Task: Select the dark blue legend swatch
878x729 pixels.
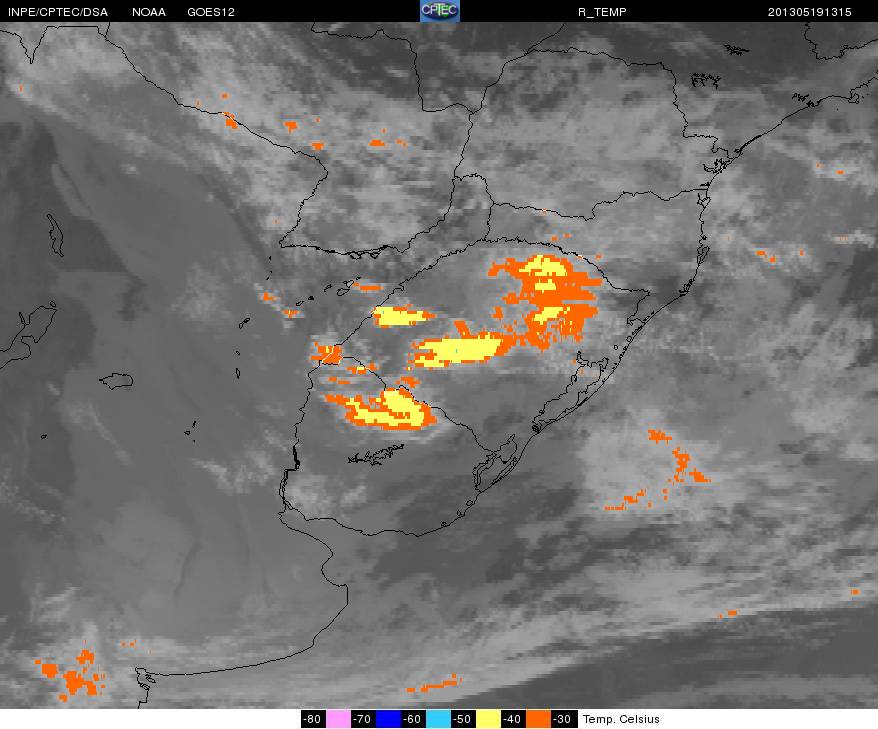Action: pyautogui.click(x=387, y=719)
